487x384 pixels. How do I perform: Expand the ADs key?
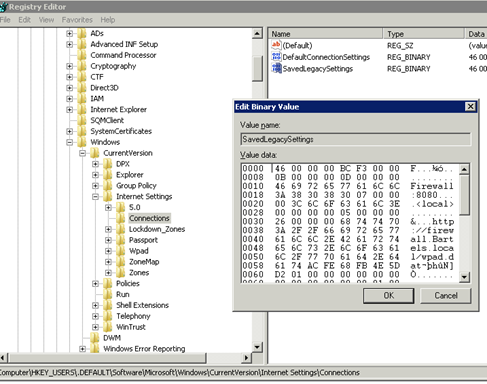point(69,33)
